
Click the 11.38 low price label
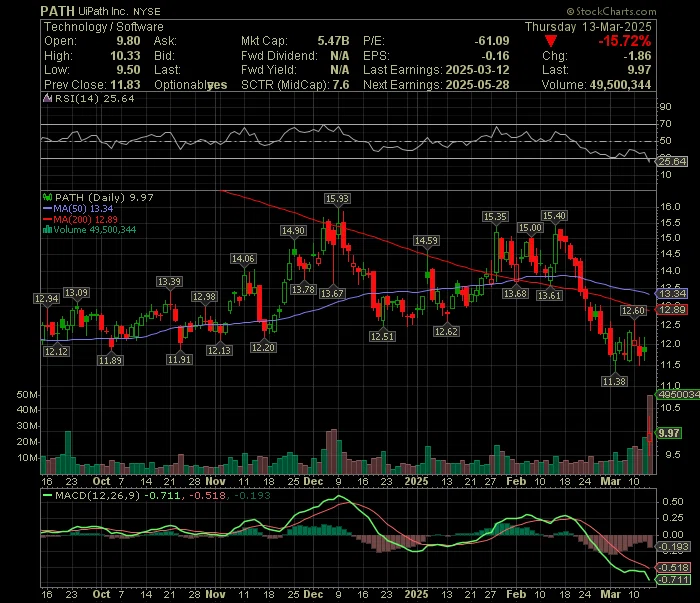(x=614, y=382)
